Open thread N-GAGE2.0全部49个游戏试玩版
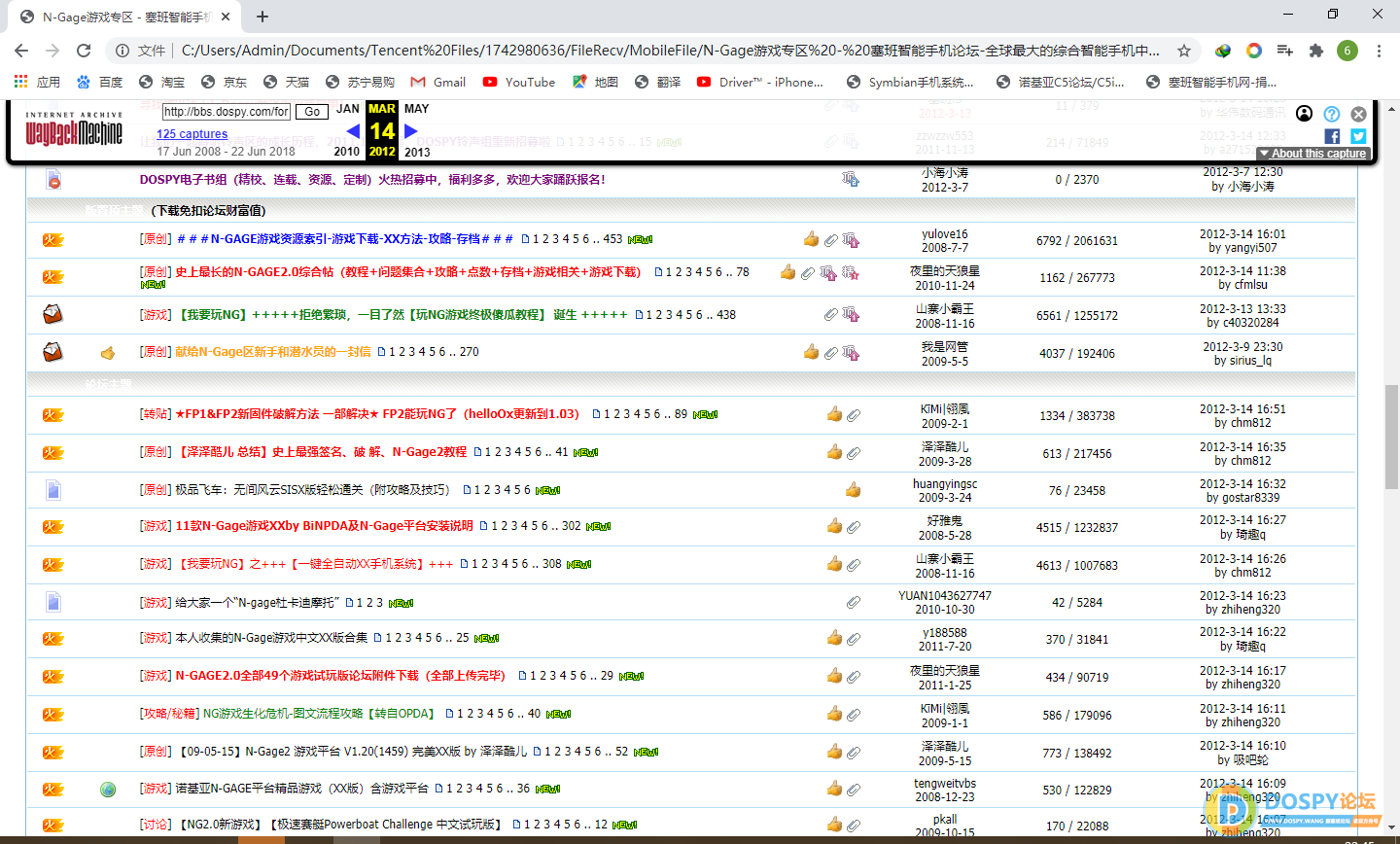 click(340, 676)
